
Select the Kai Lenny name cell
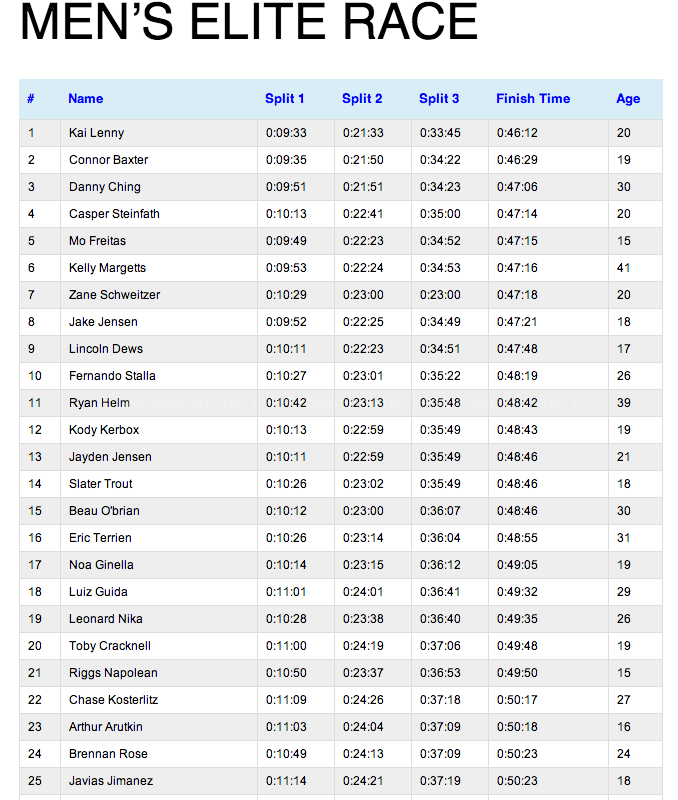tap(96, 133)
